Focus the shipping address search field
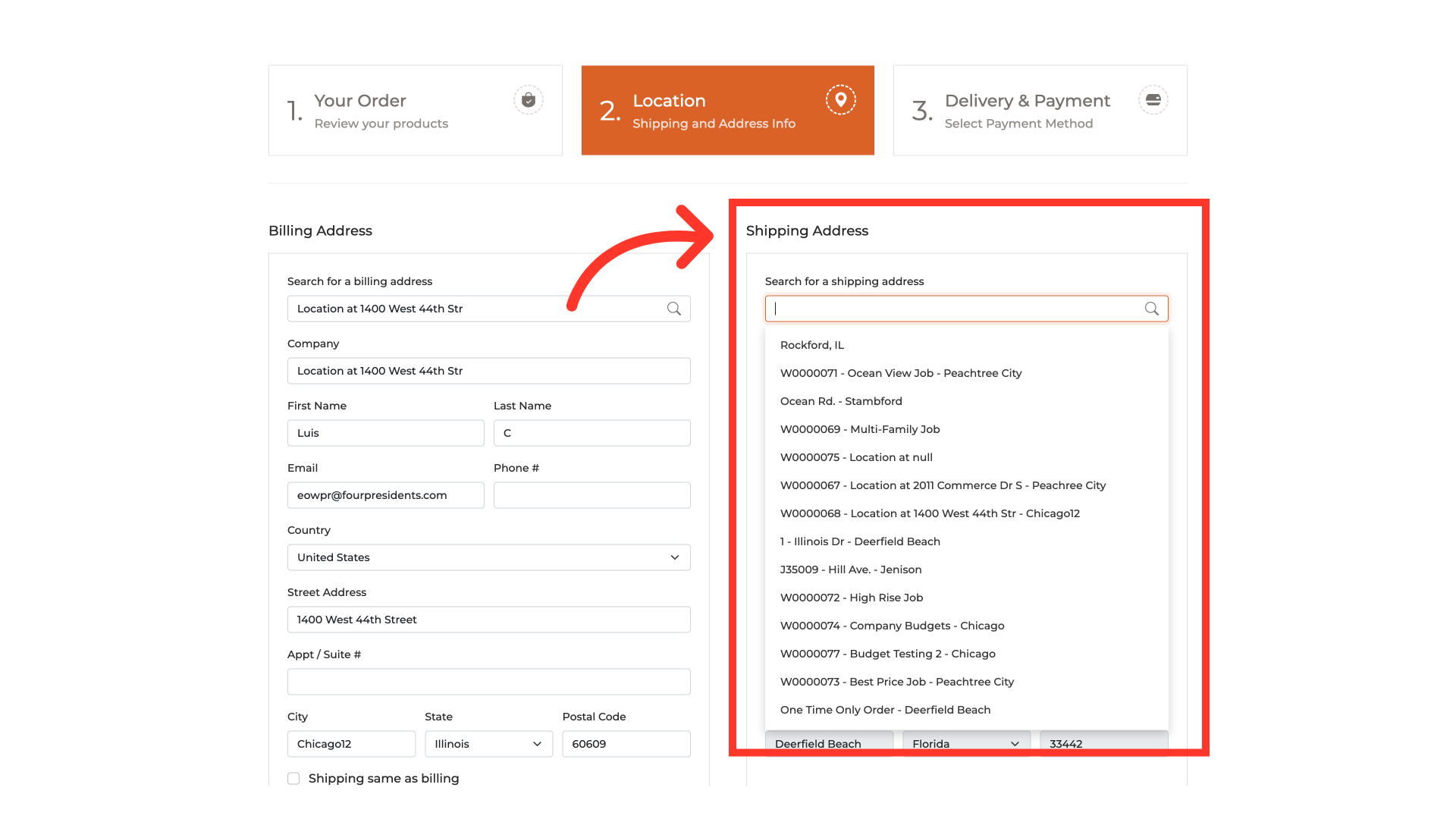The image size is (1456, 819). [x=955, y=309]
